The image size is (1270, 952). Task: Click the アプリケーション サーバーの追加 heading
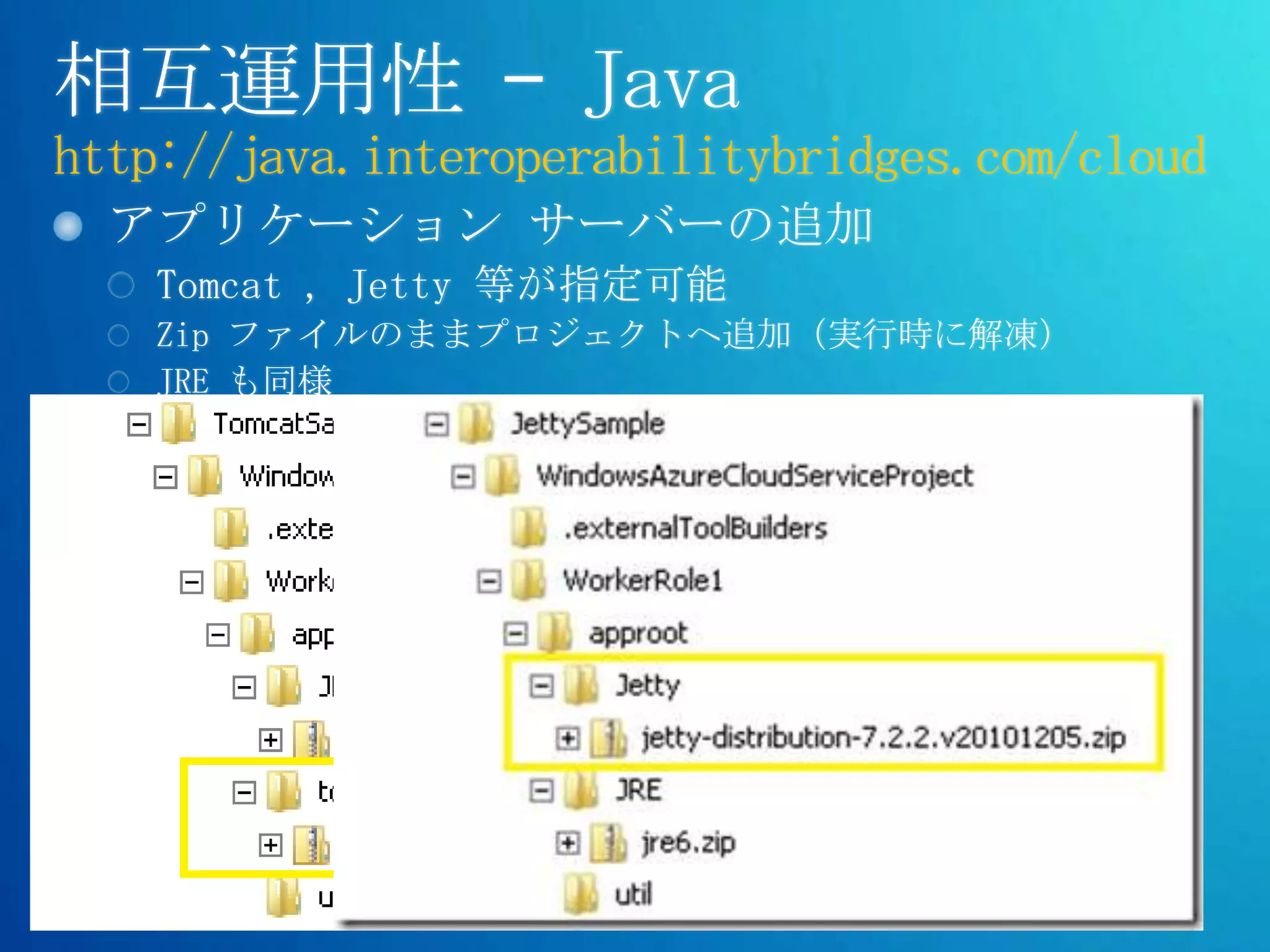click(x=492, y=224)
